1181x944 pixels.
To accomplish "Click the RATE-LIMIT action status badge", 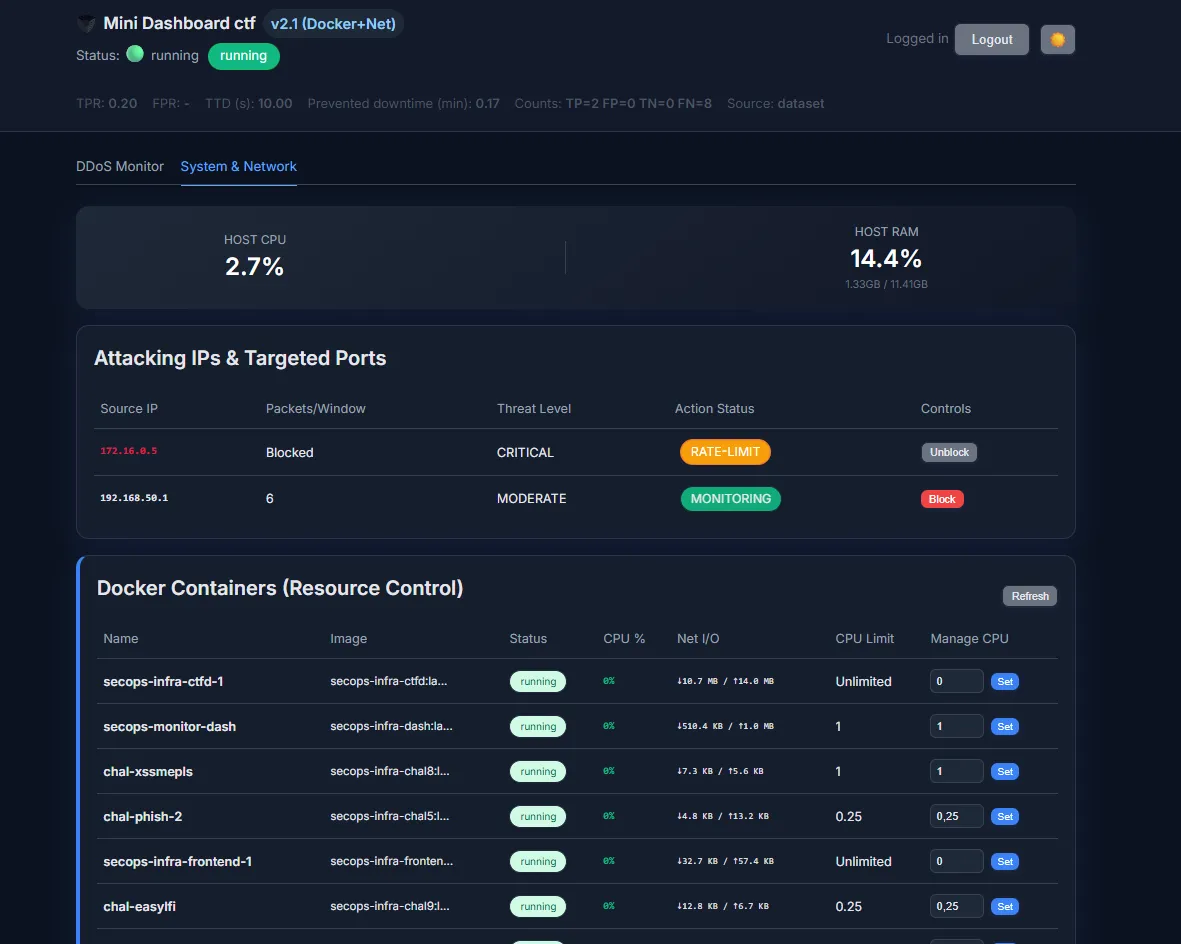I will [725, 452].
